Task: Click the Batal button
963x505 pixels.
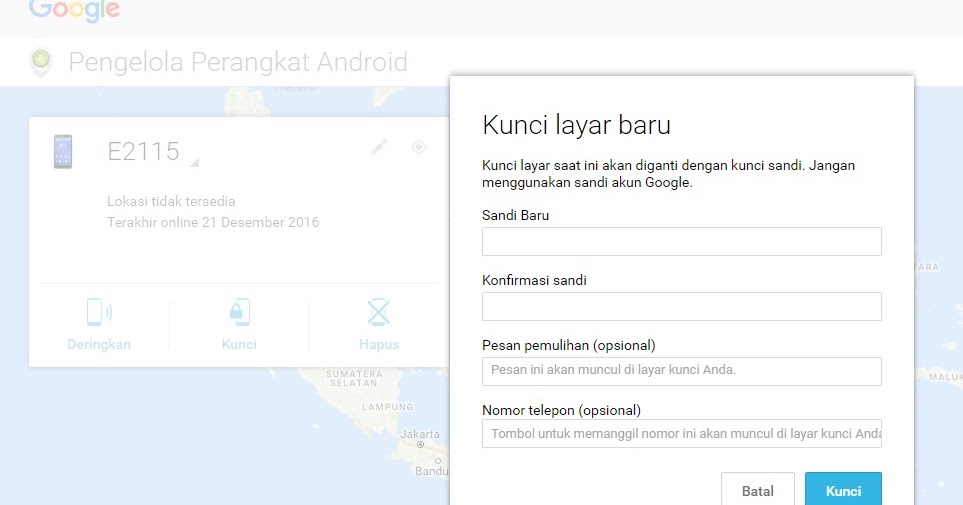Action: click(758, 490)
